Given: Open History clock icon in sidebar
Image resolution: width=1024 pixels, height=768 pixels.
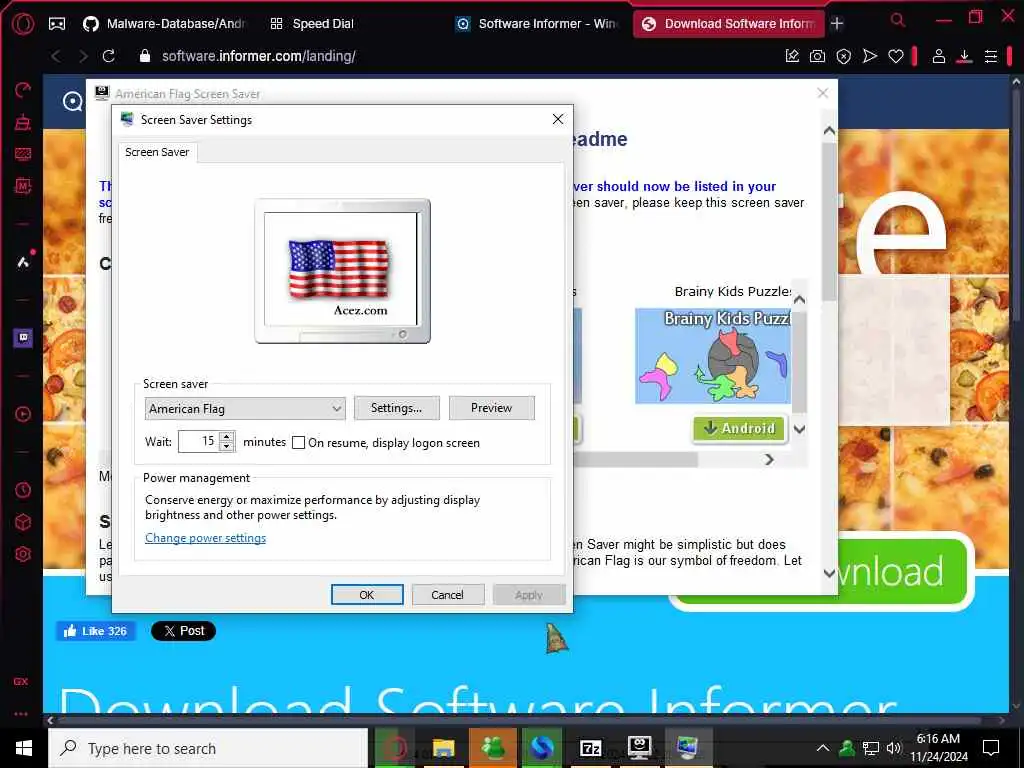Looking at the screenshot, I should pos(23,490).
